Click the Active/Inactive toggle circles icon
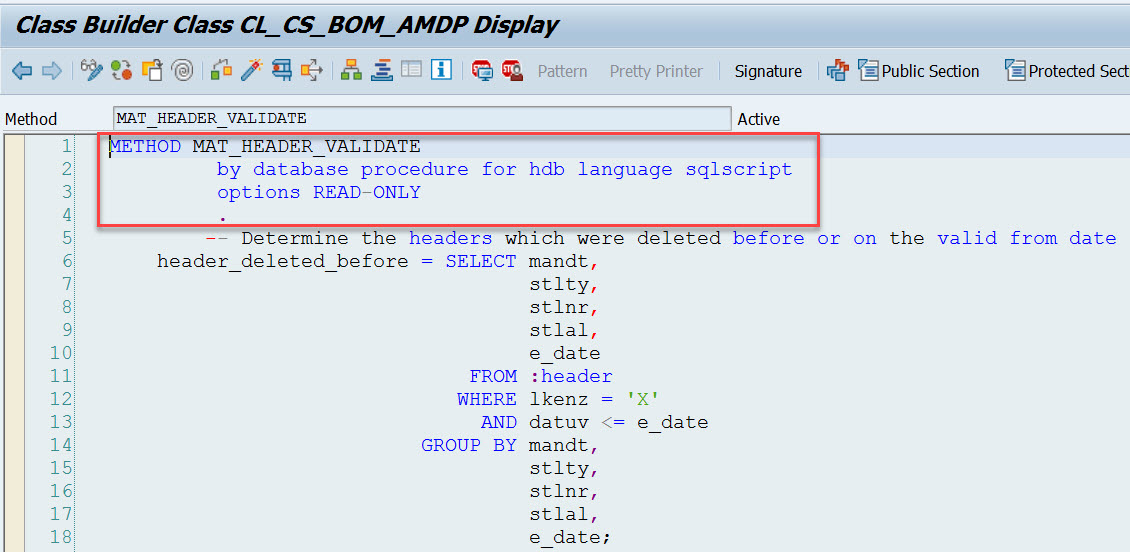 tap(122, 70)
